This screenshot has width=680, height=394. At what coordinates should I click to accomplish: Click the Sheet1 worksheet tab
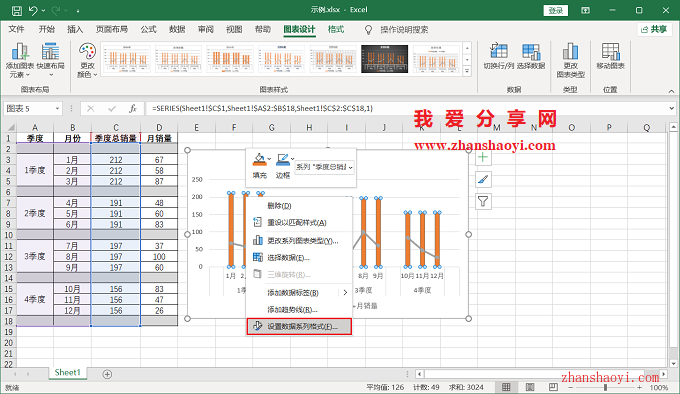click(68, 373)
